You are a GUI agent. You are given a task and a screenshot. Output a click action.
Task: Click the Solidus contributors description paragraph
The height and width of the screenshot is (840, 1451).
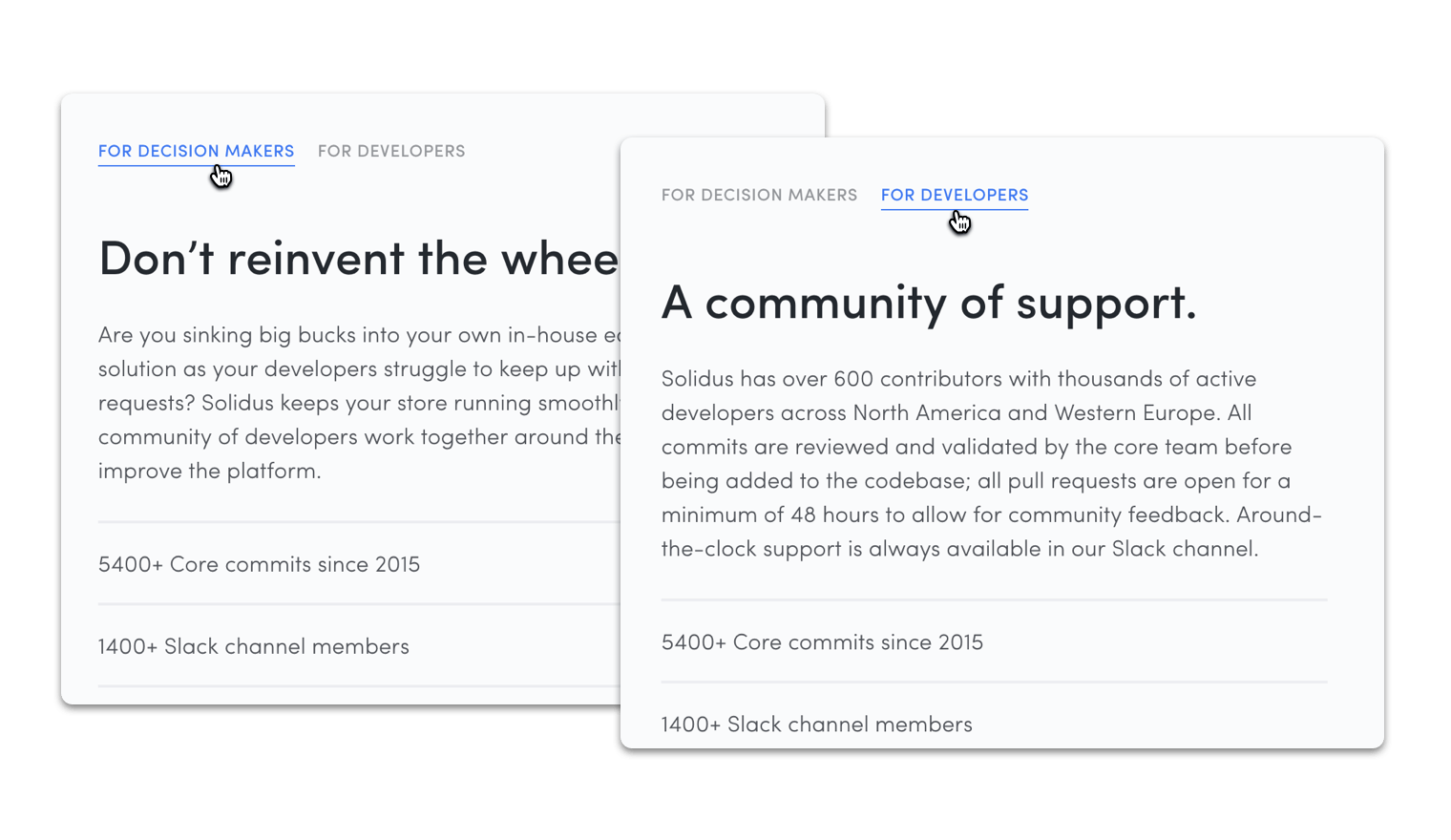coord(992,463)
